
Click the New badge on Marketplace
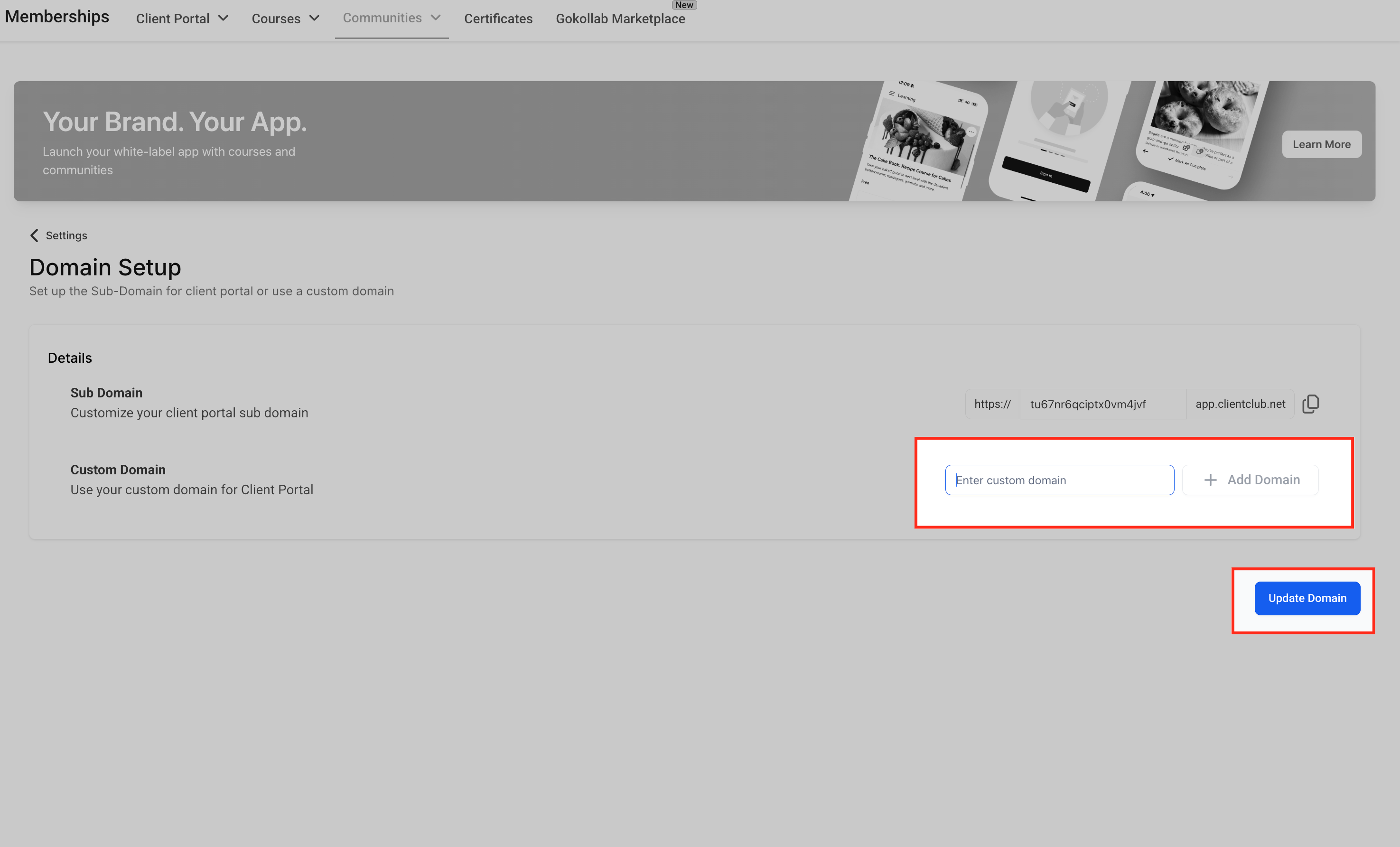coord(683,5)
